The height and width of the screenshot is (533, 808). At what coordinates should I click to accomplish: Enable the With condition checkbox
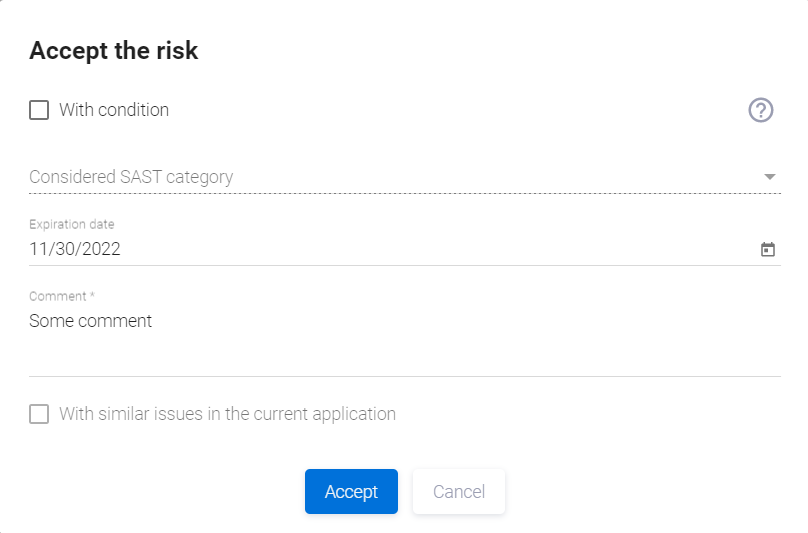pos(39,110)
